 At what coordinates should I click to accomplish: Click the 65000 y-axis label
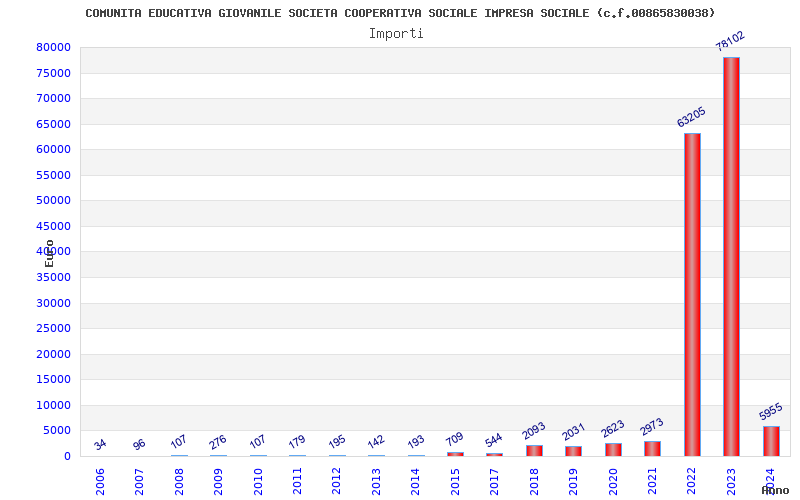[54, 124]
